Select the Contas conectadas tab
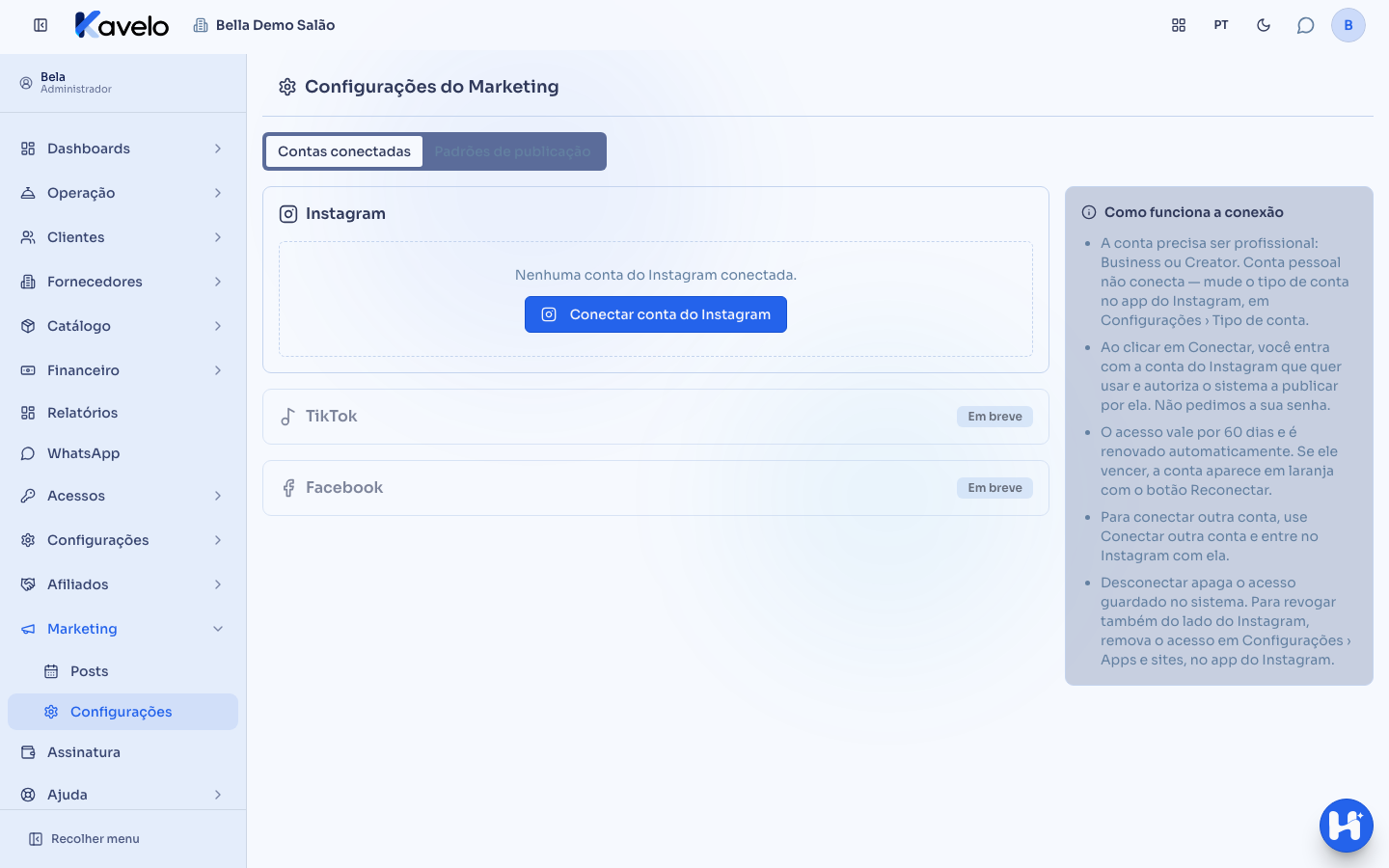The height and width of the screenshot is (868, 1389). 344,151
